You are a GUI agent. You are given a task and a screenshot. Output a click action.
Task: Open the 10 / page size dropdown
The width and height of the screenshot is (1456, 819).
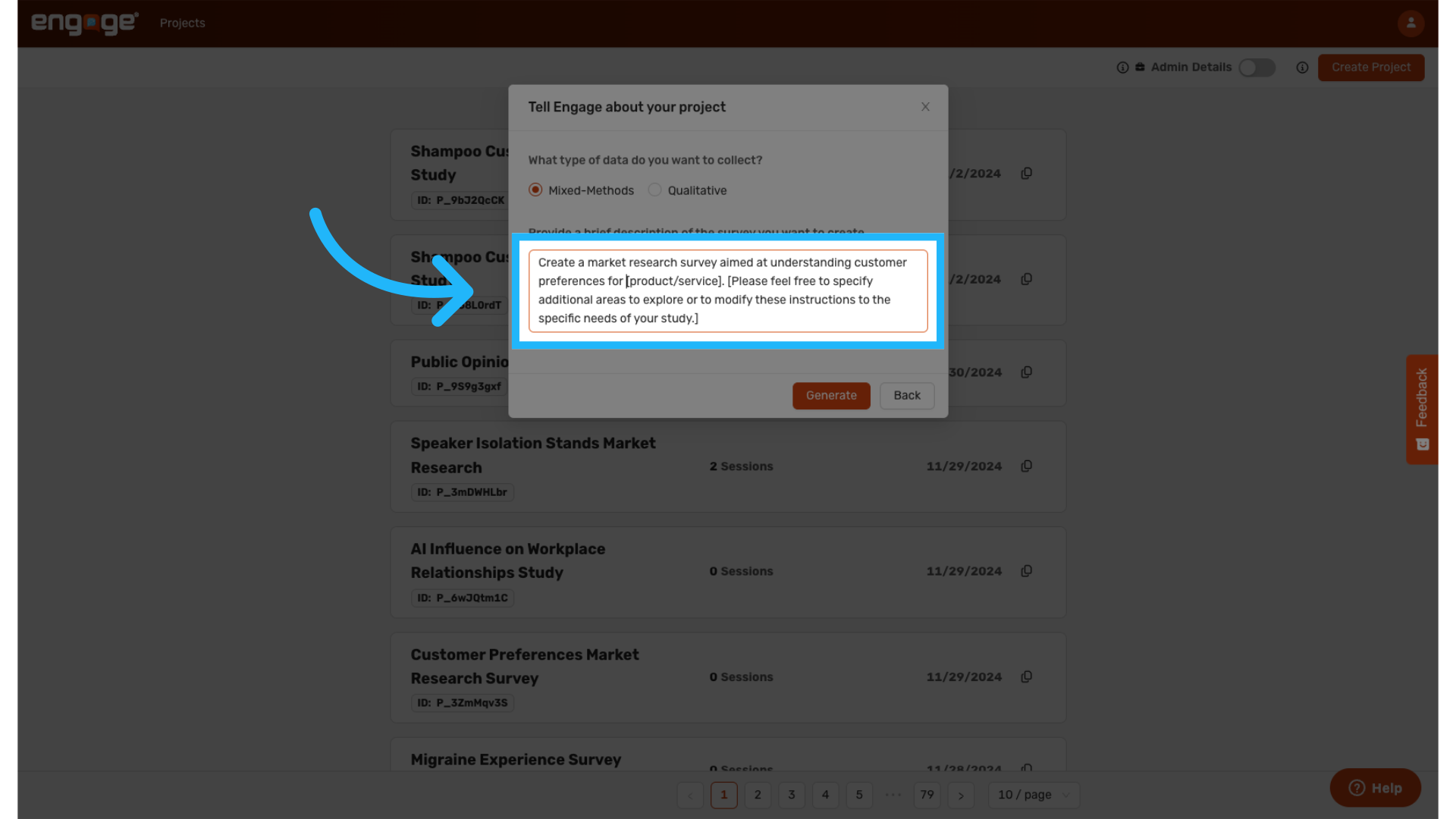click(1034, 795)
